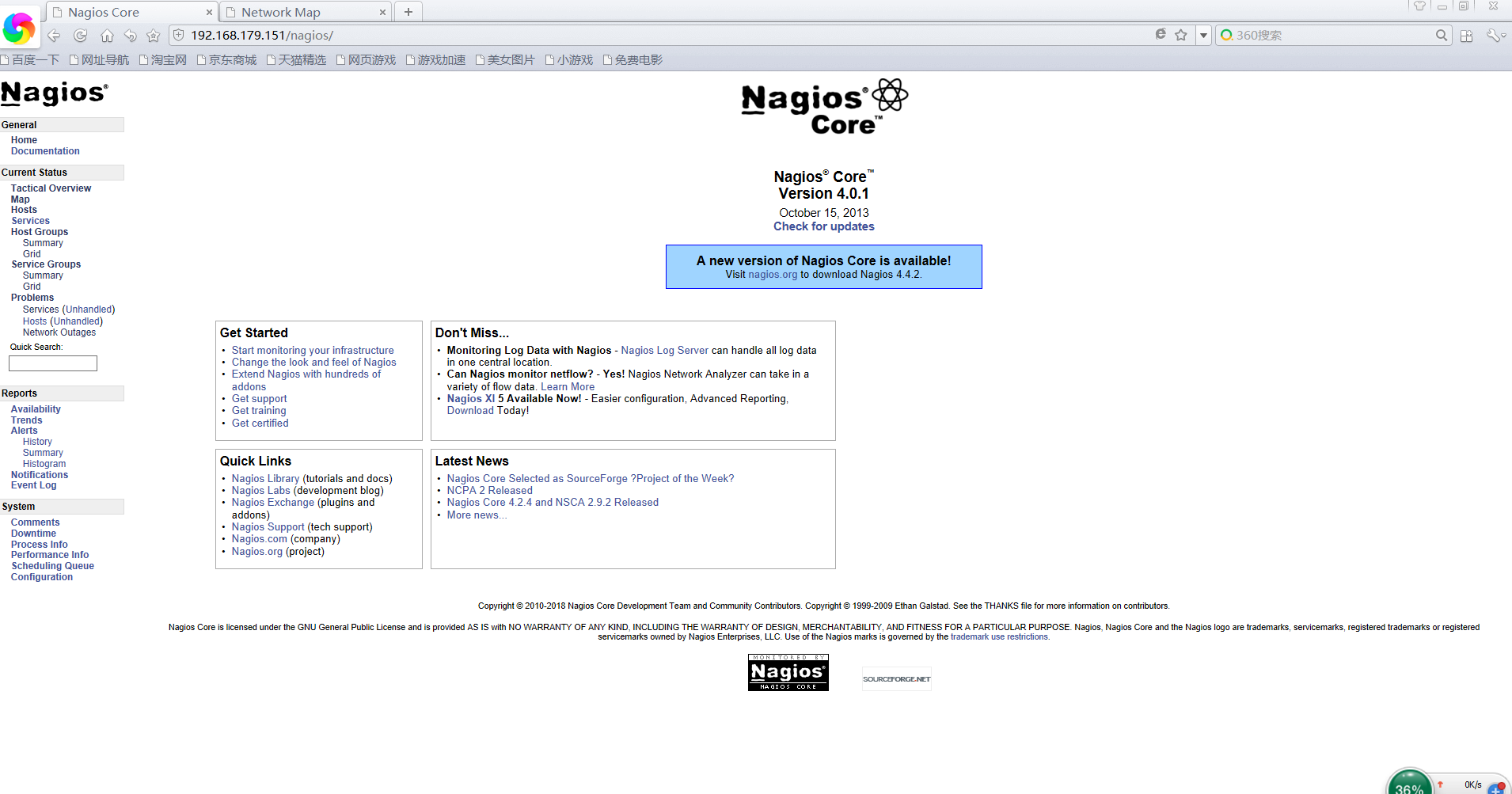
Task: Open the Event Log link
Action: (33, 485)
